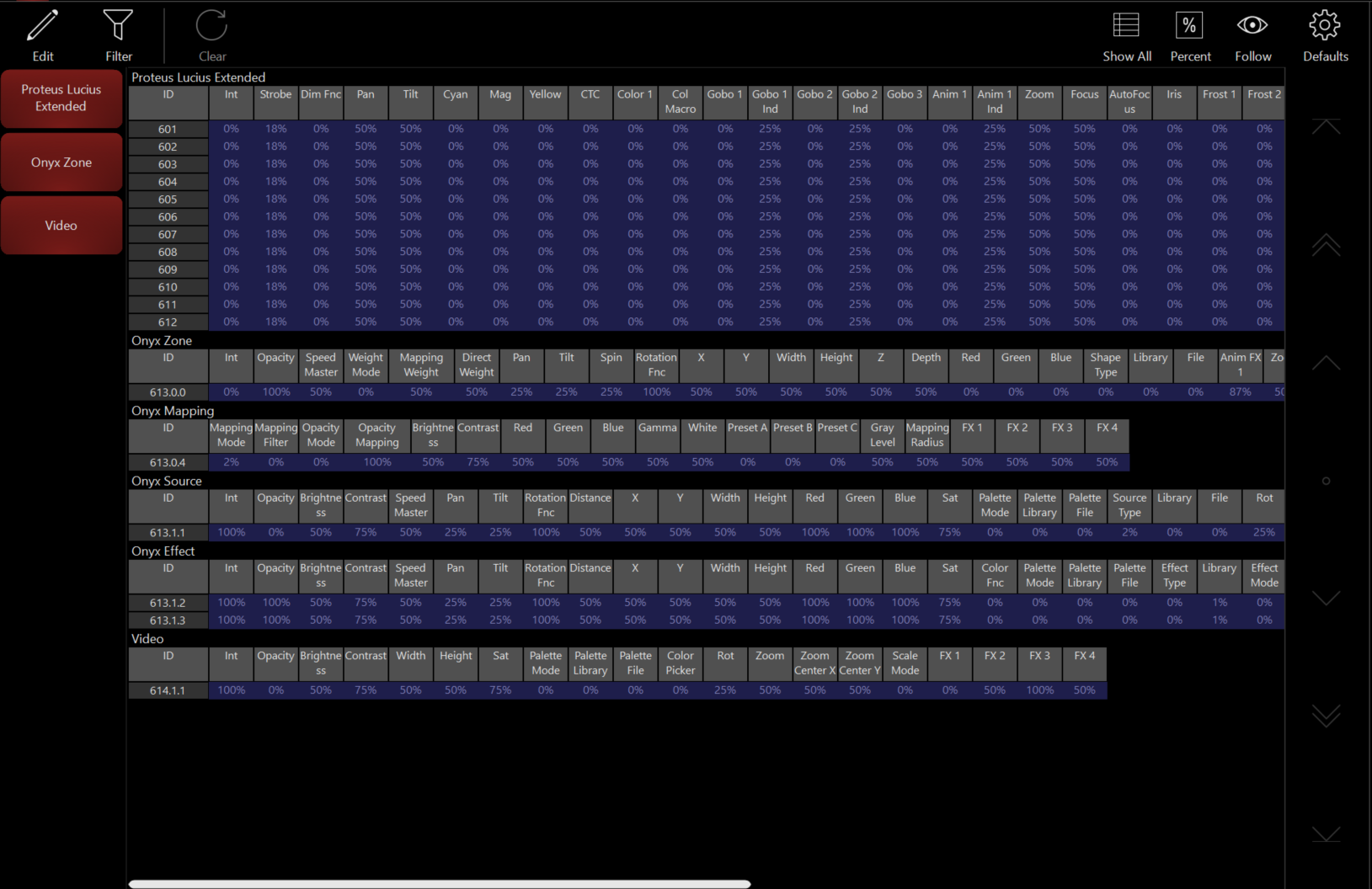Move down one row with single down chevron
This screenshot has width=1372, height=889.
pos(1326,598)
